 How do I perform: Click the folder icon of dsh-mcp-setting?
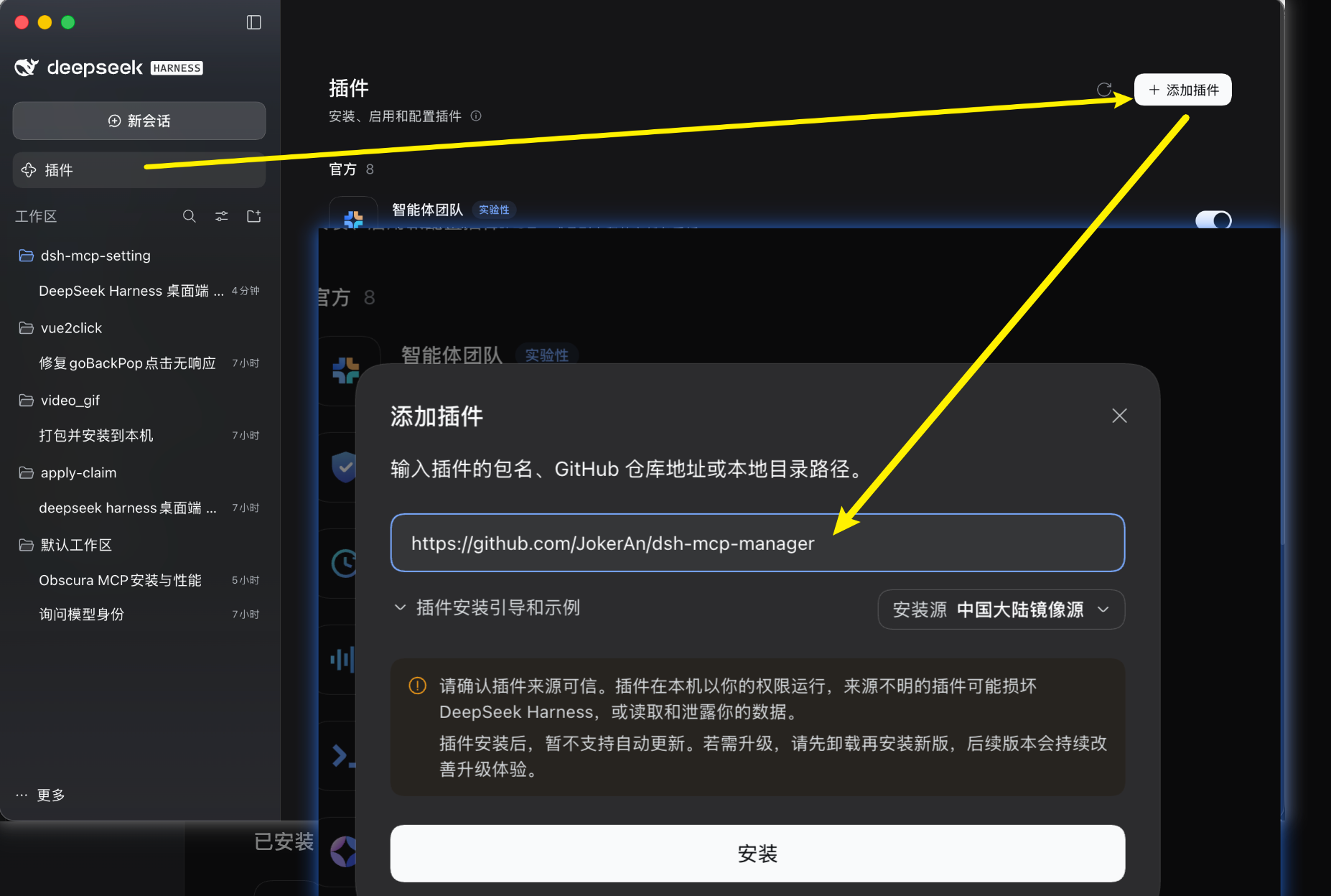(x=27, y=256)
